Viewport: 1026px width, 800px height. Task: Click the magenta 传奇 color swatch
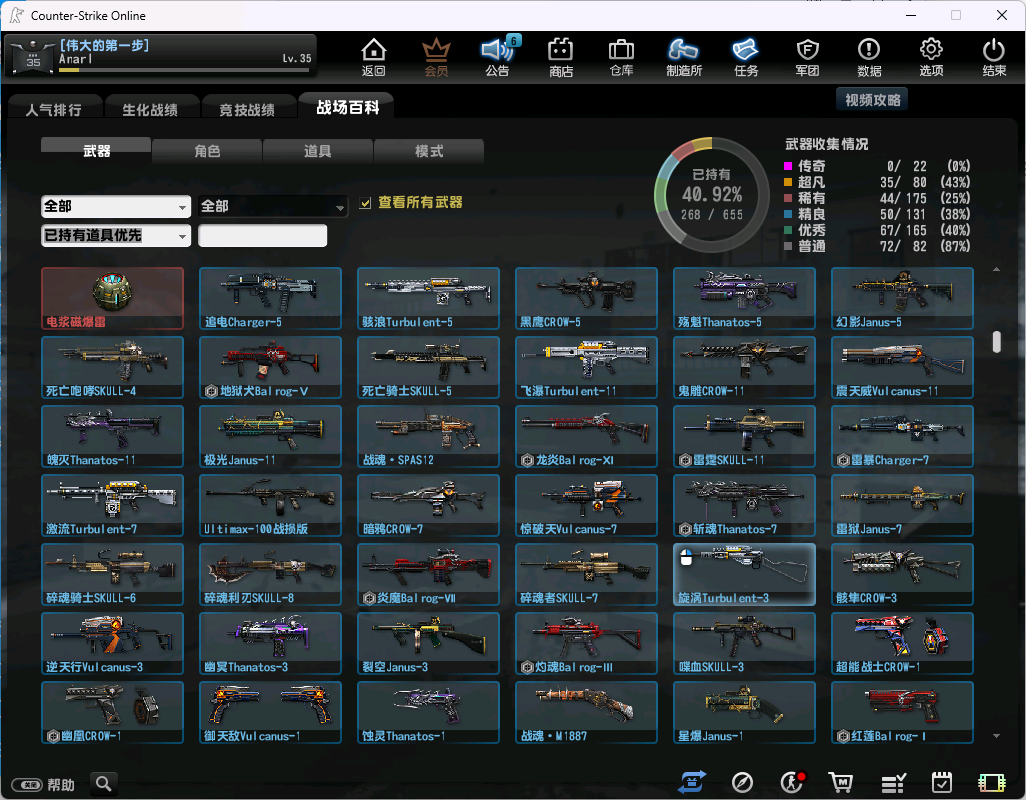788,166
